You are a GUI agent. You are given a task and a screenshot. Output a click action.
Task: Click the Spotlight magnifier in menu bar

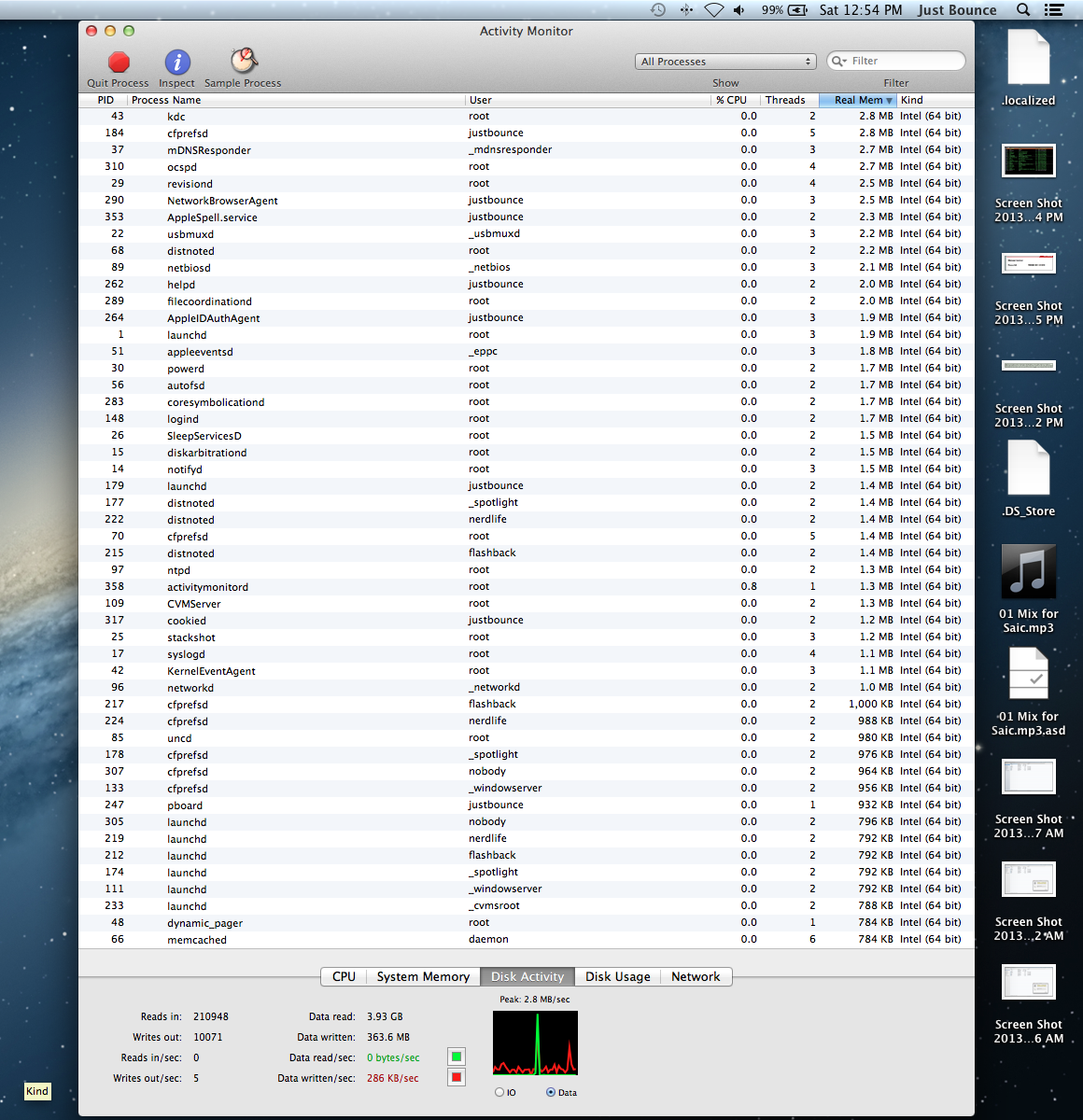click(1023, 10)
